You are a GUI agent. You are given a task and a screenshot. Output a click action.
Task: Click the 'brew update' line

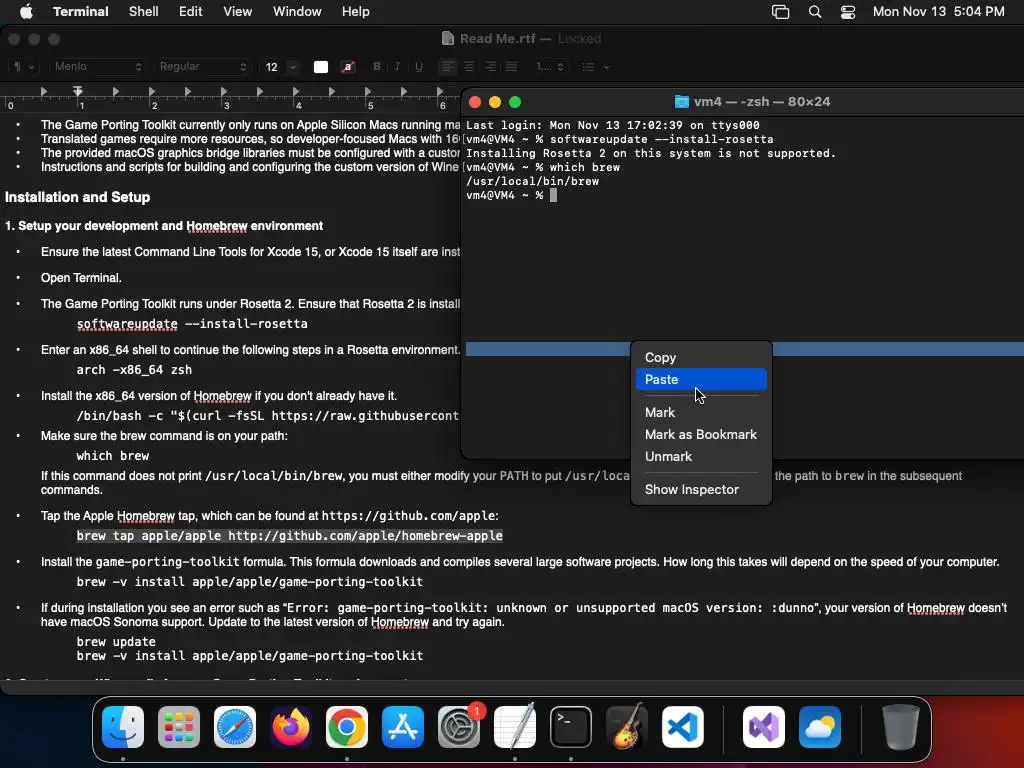coord(116,642)
